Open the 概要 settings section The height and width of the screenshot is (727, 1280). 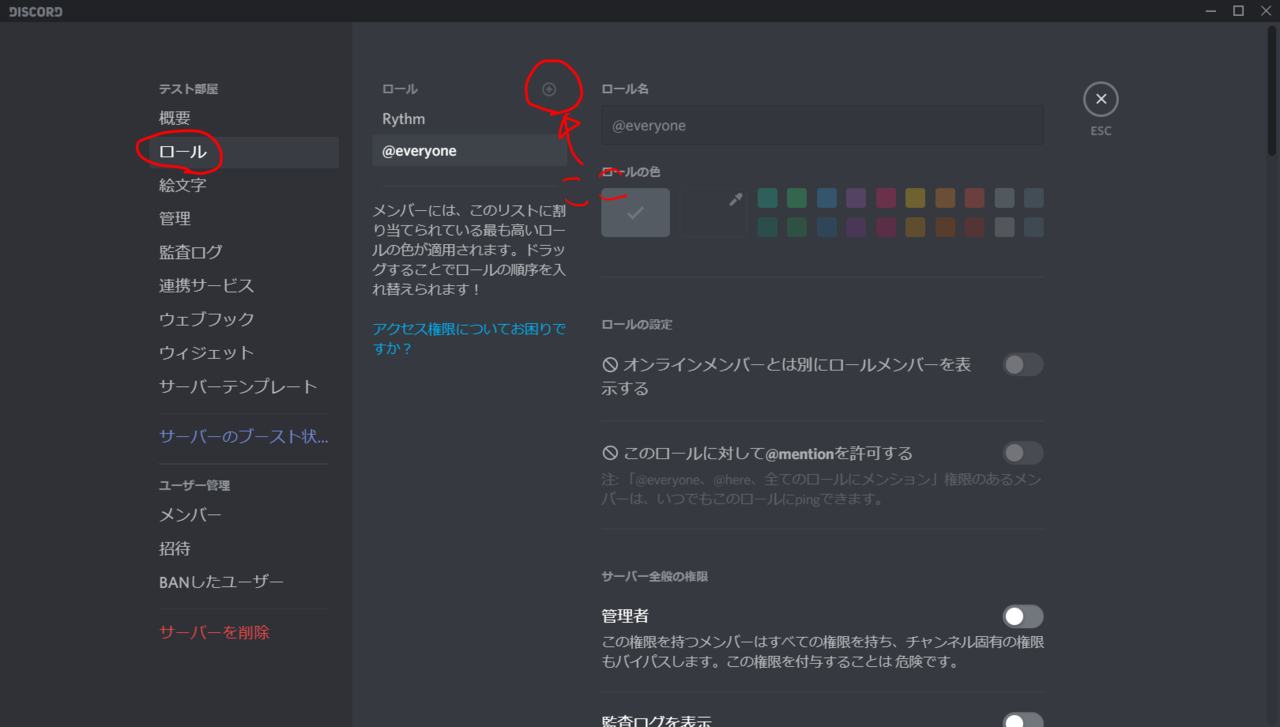click(x=174, y=116)
